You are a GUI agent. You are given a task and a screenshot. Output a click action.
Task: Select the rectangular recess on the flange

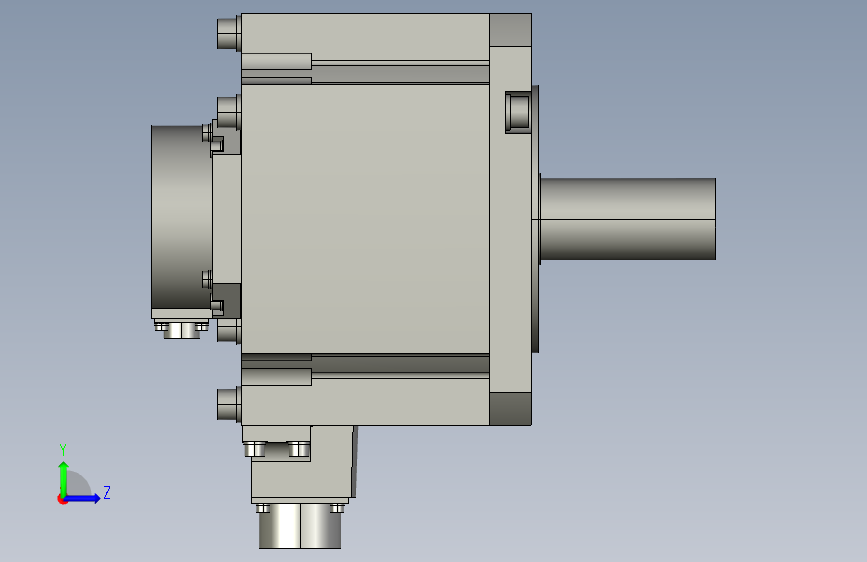click(518, 112)
